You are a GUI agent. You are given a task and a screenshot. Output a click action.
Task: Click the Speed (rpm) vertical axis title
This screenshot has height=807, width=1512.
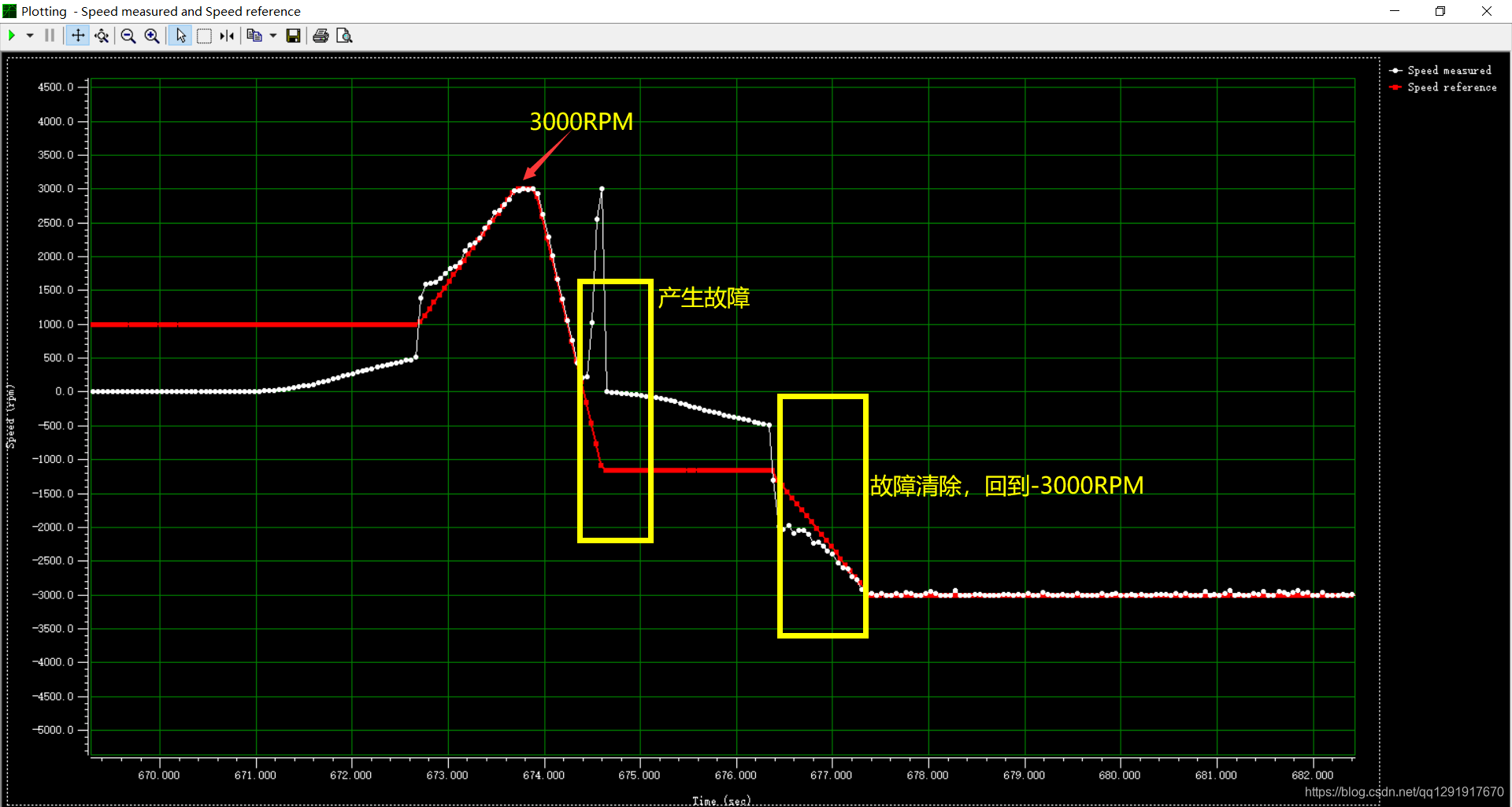(11, 416)
